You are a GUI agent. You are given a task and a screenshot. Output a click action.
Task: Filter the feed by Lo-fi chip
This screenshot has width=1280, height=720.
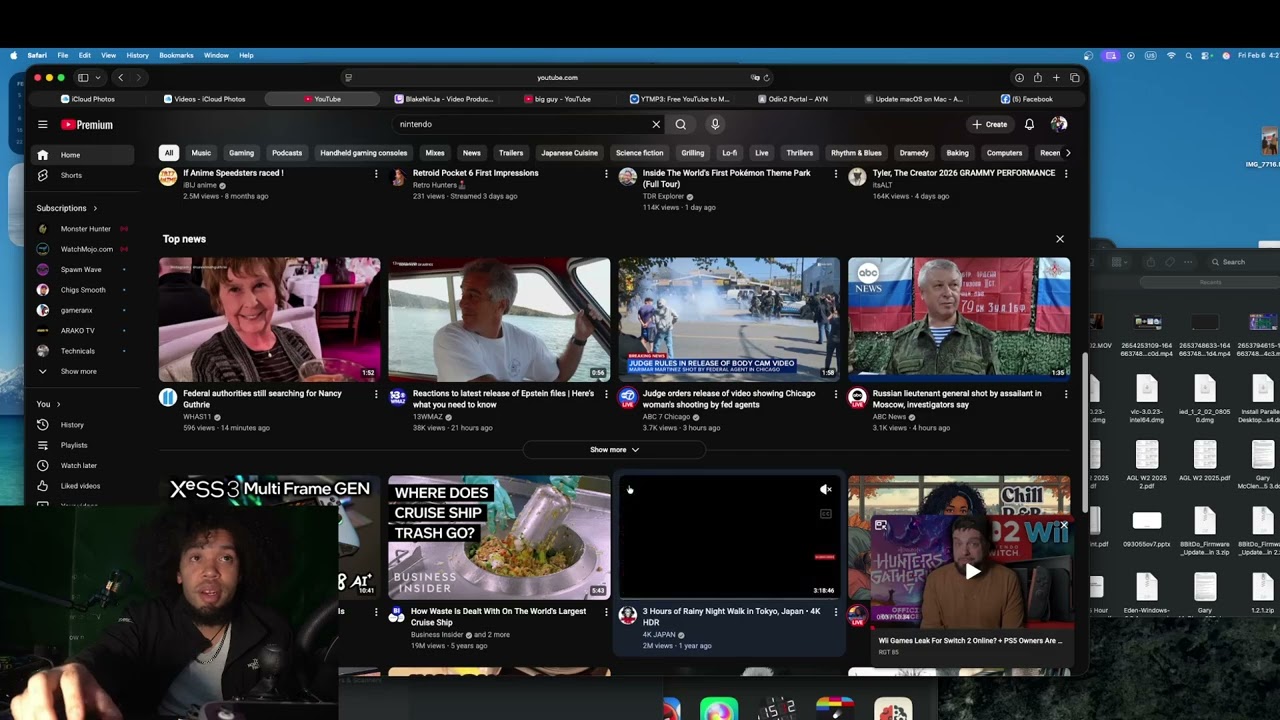tap(729, 153)
